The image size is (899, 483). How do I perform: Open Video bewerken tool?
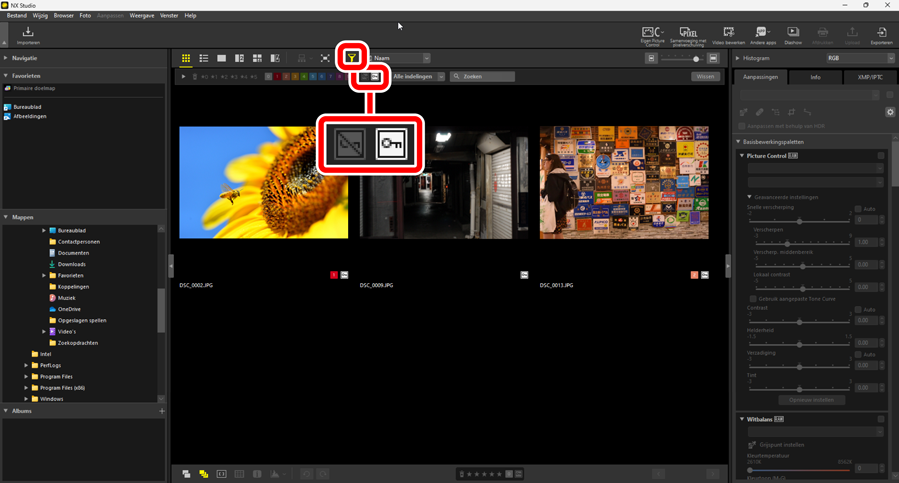[x=729, y=35]
